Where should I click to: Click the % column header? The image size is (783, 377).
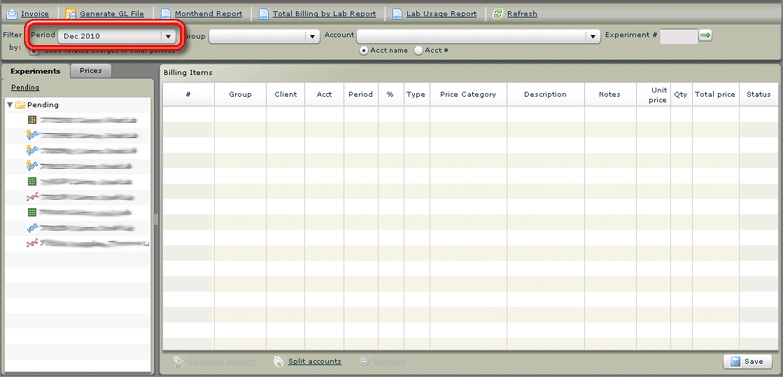390,94
